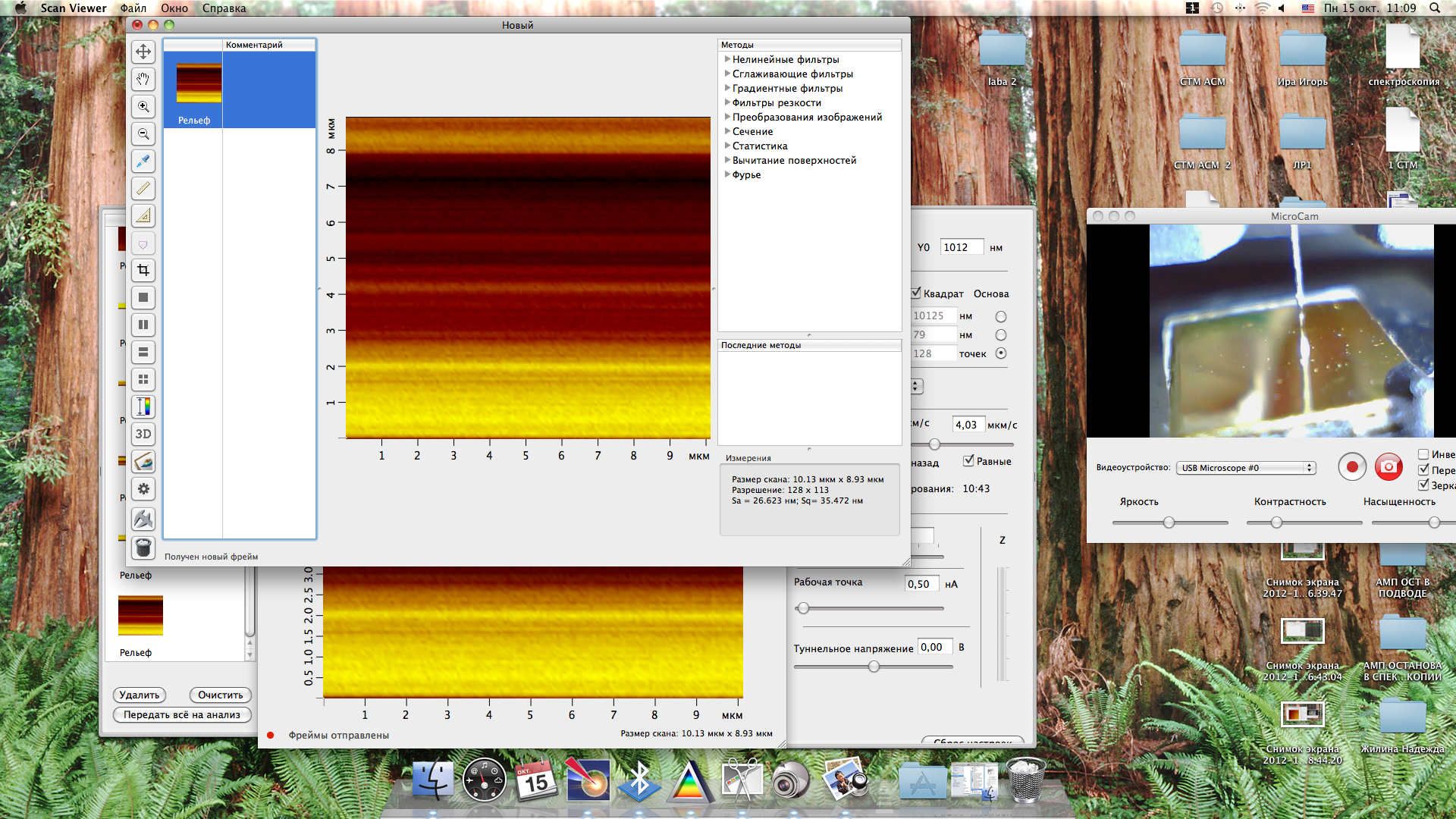Select the crop tool
The height and width of the screenshot is (819, 1456).
[x=143, y=270]
